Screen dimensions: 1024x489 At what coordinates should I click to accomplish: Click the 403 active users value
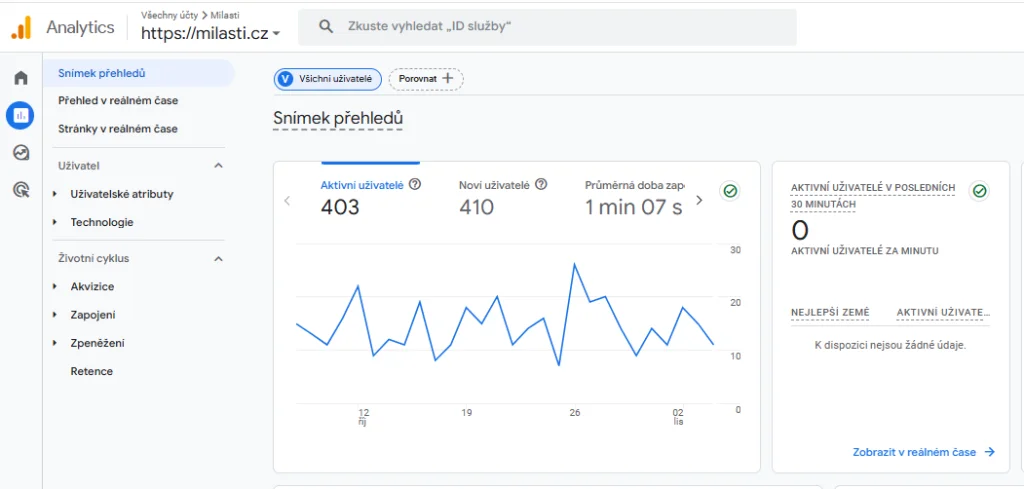click(340, 208)
